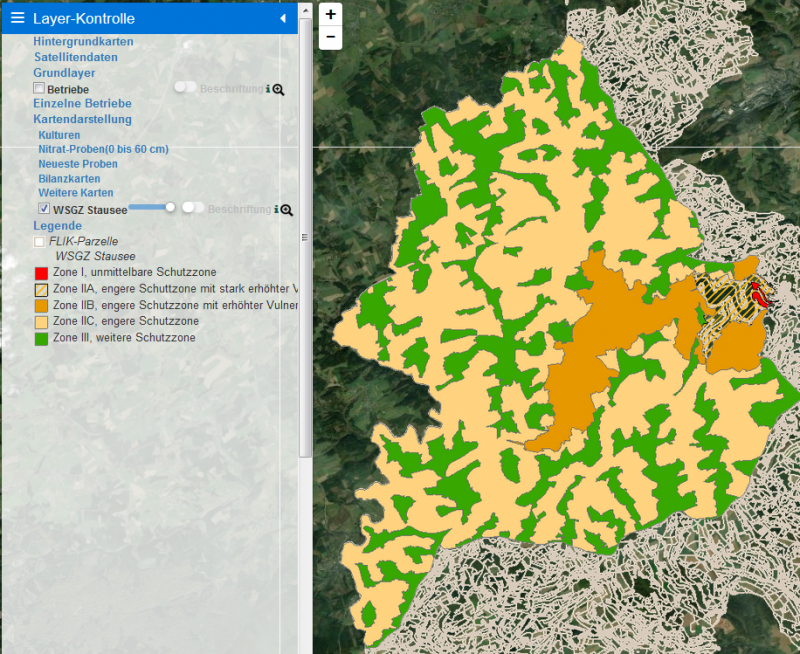Image resolution: width=800 pixels, height=654 pixels.
Task: Uncheck the WSGZ Stausee layer checkbox
Action: [x=44, y=209]
